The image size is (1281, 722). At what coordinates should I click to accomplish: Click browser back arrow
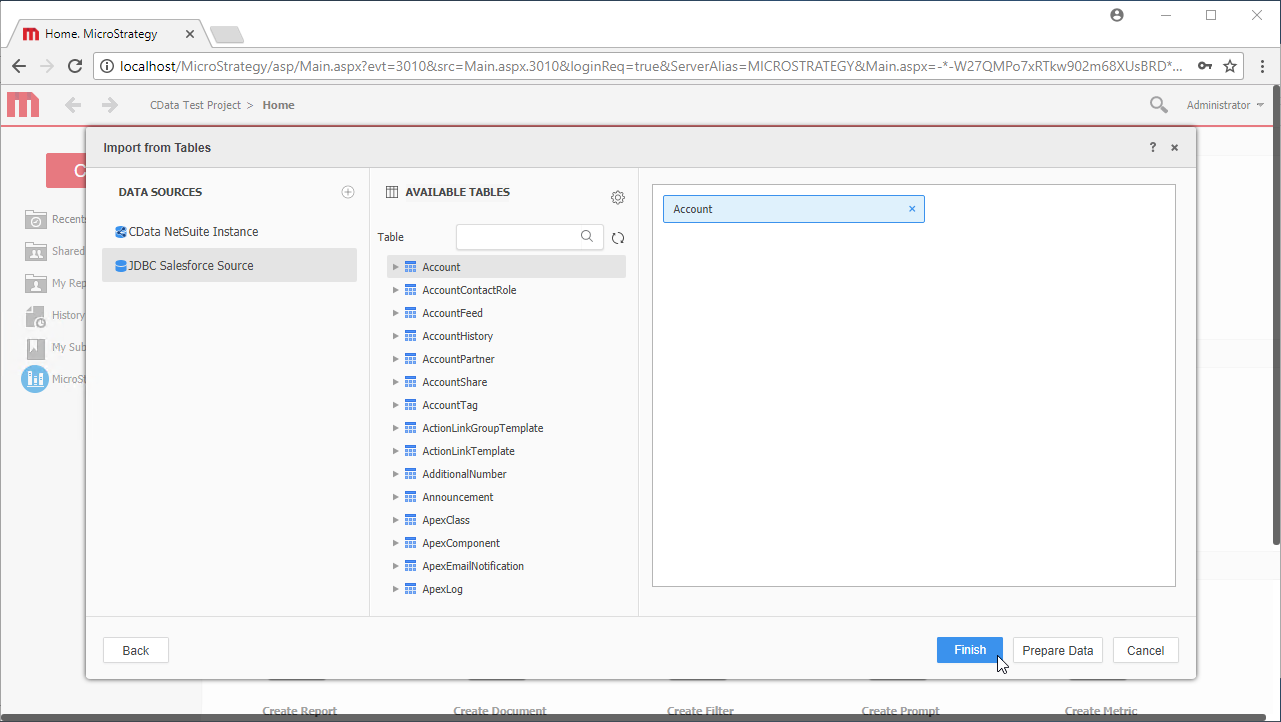click(x=19, y=66)
